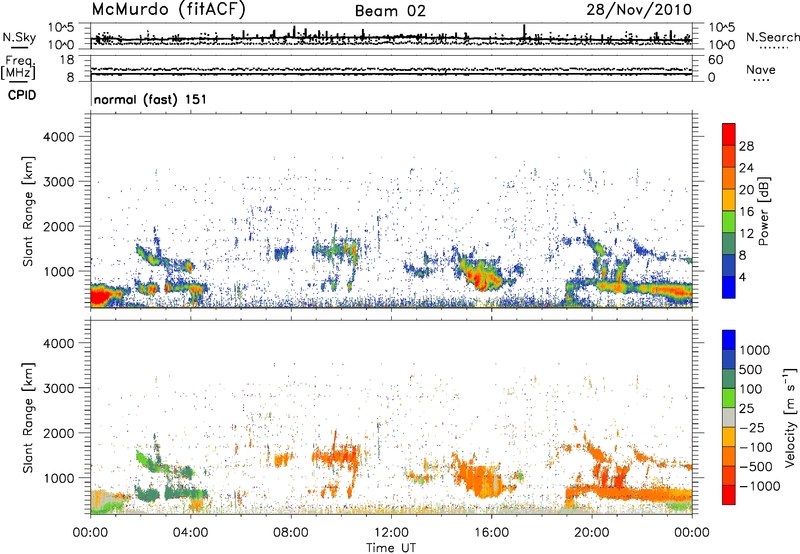
Task: Click the "1000" tick on the Velocity colorbar
Action: click(x=755, y=350)
